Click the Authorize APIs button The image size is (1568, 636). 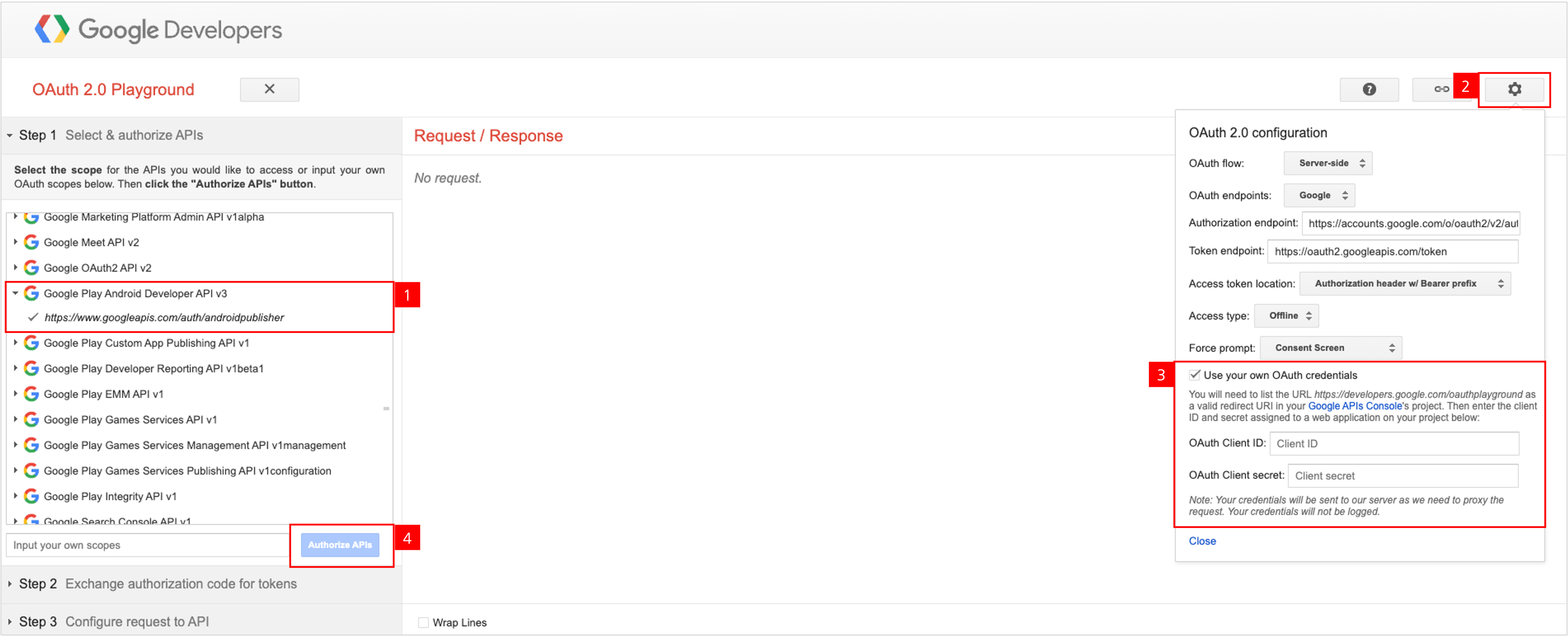click(340, 545)
